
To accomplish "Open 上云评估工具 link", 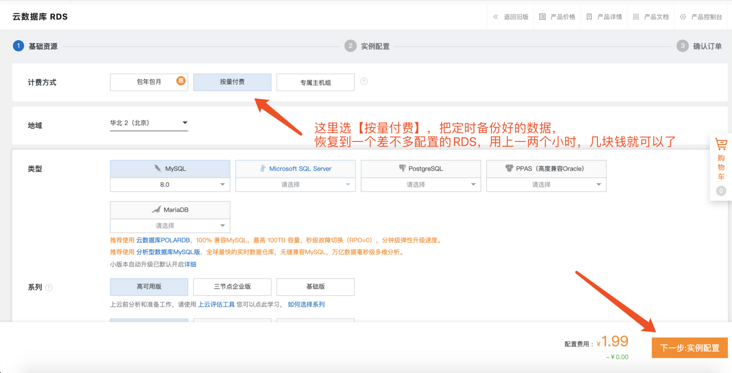I will [216, 304].
